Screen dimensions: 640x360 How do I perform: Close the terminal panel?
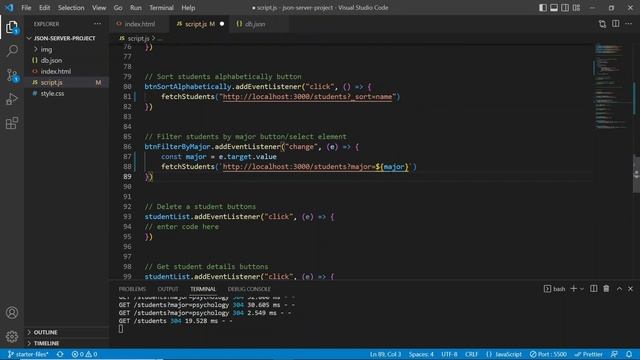pyautogui.click(x=630, y=289)
